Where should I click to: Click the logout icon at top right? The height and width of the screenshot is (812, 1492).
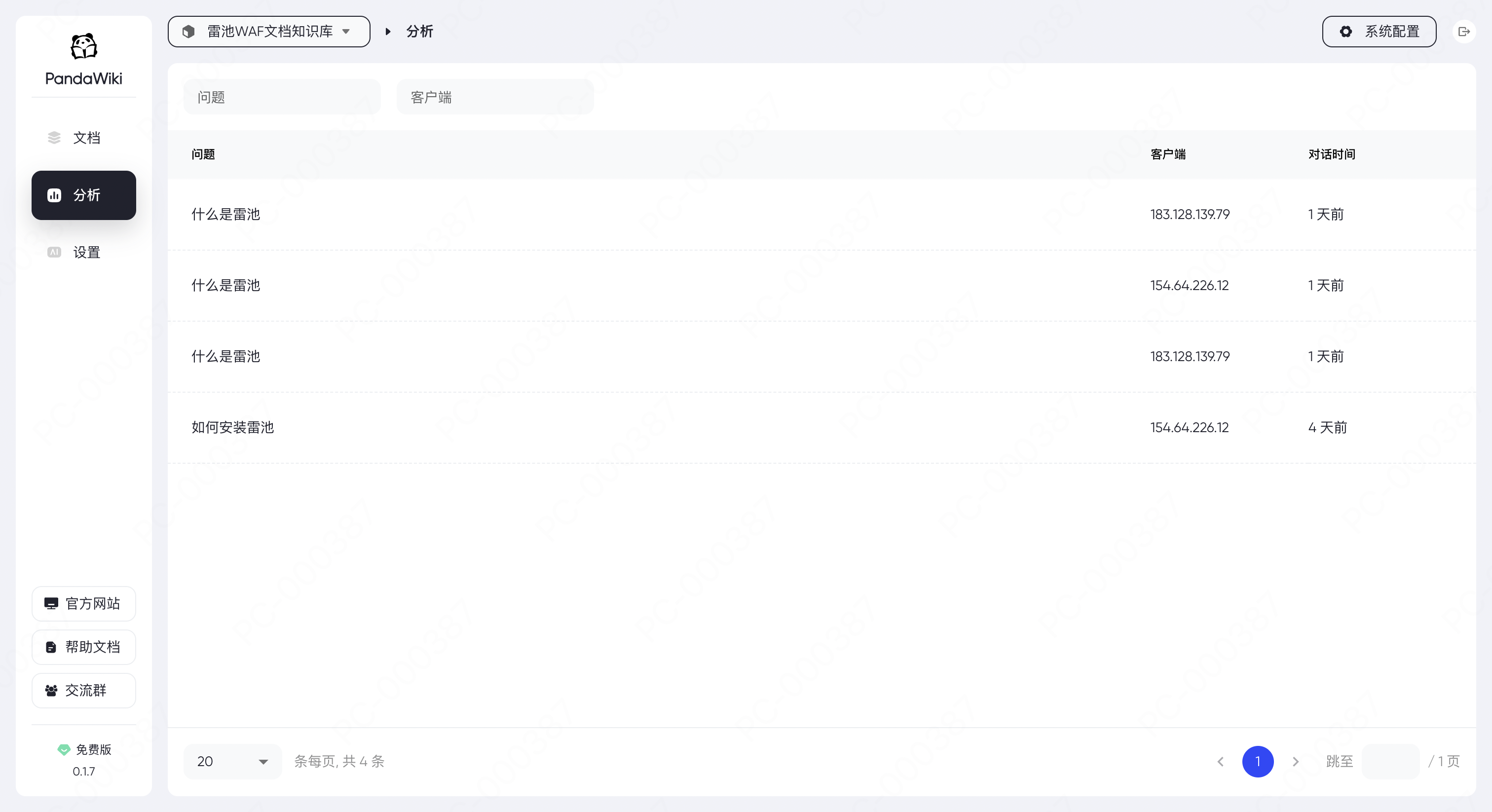pos(1463,32)
